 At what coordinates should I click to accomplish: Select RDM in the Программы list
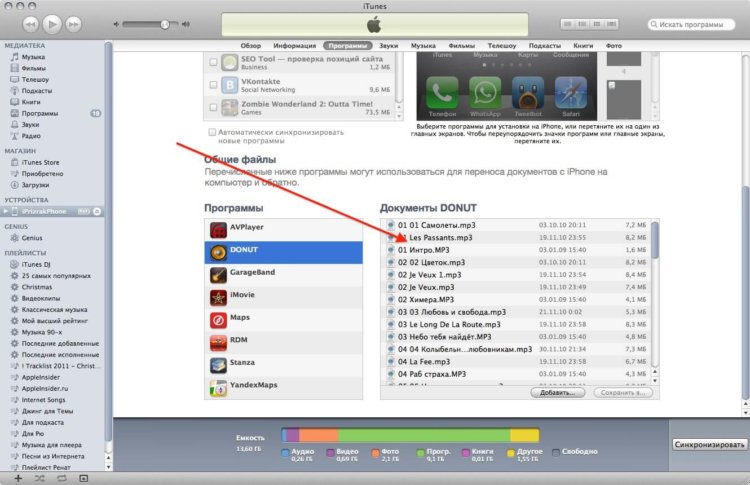(283, 342)
